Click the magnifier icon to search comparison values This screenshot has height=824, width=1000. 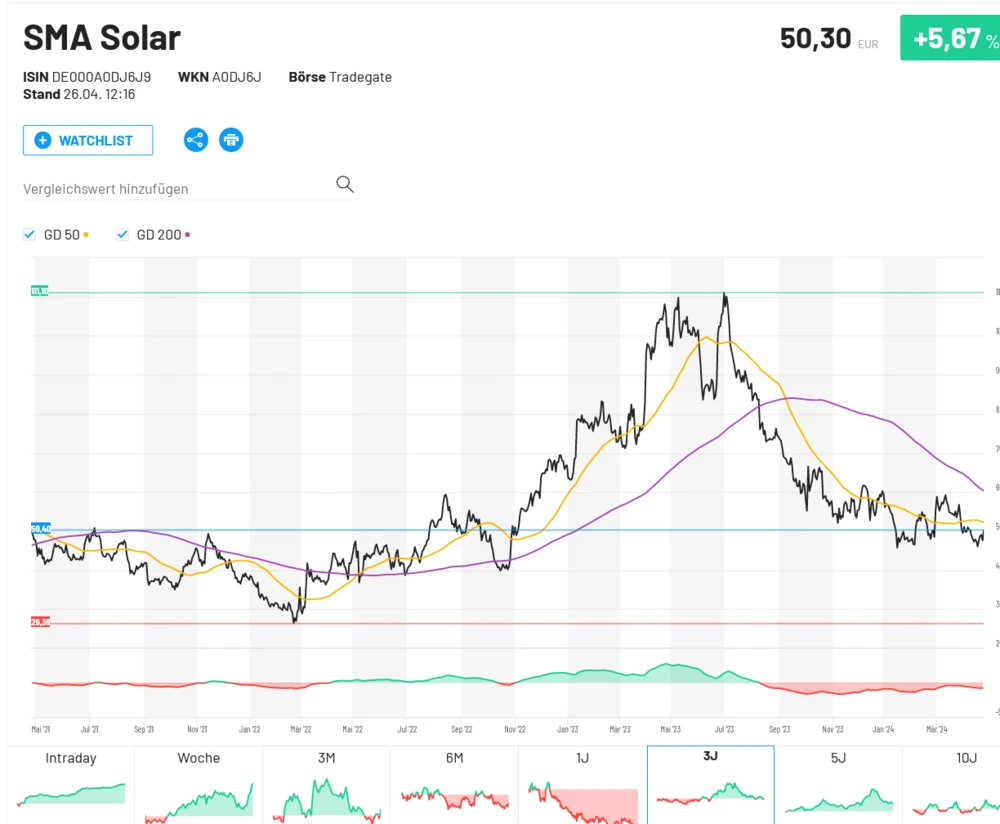(x=345, y=184)
